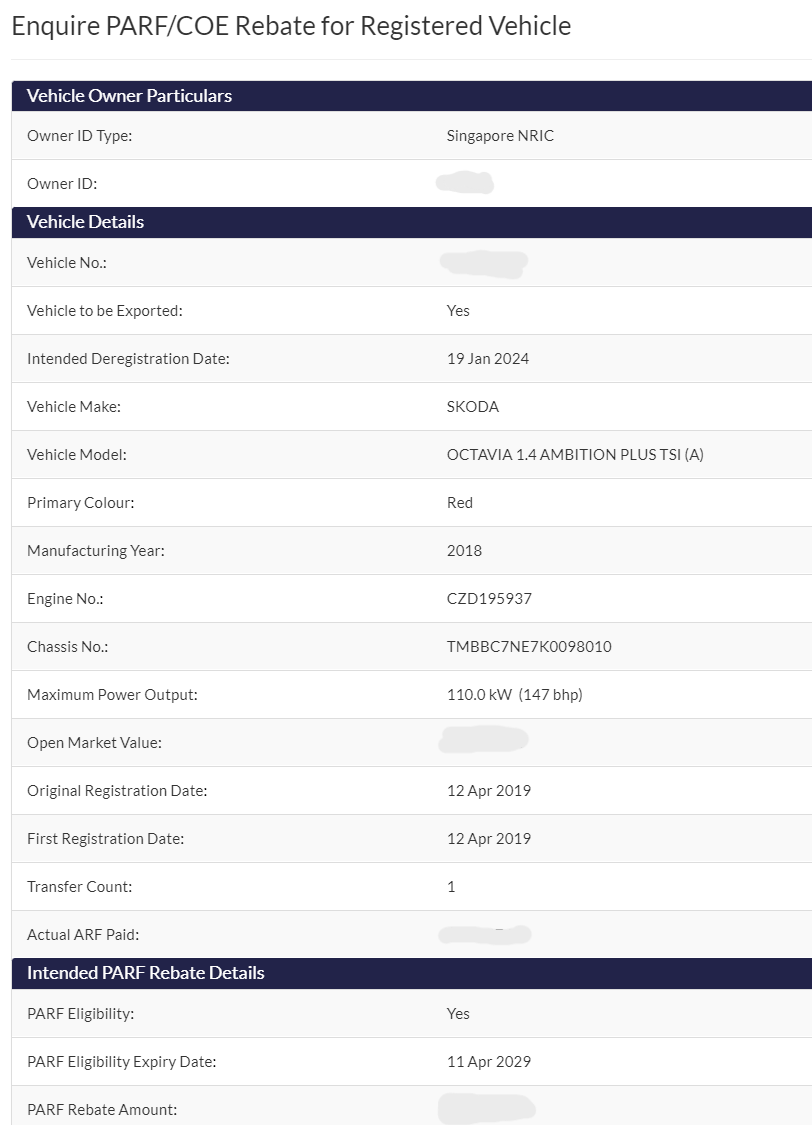The width and height of the screenshot is (812, 1125).
Task: Click the Vehicle Owner Particulars section header
Action: (412, 96)
